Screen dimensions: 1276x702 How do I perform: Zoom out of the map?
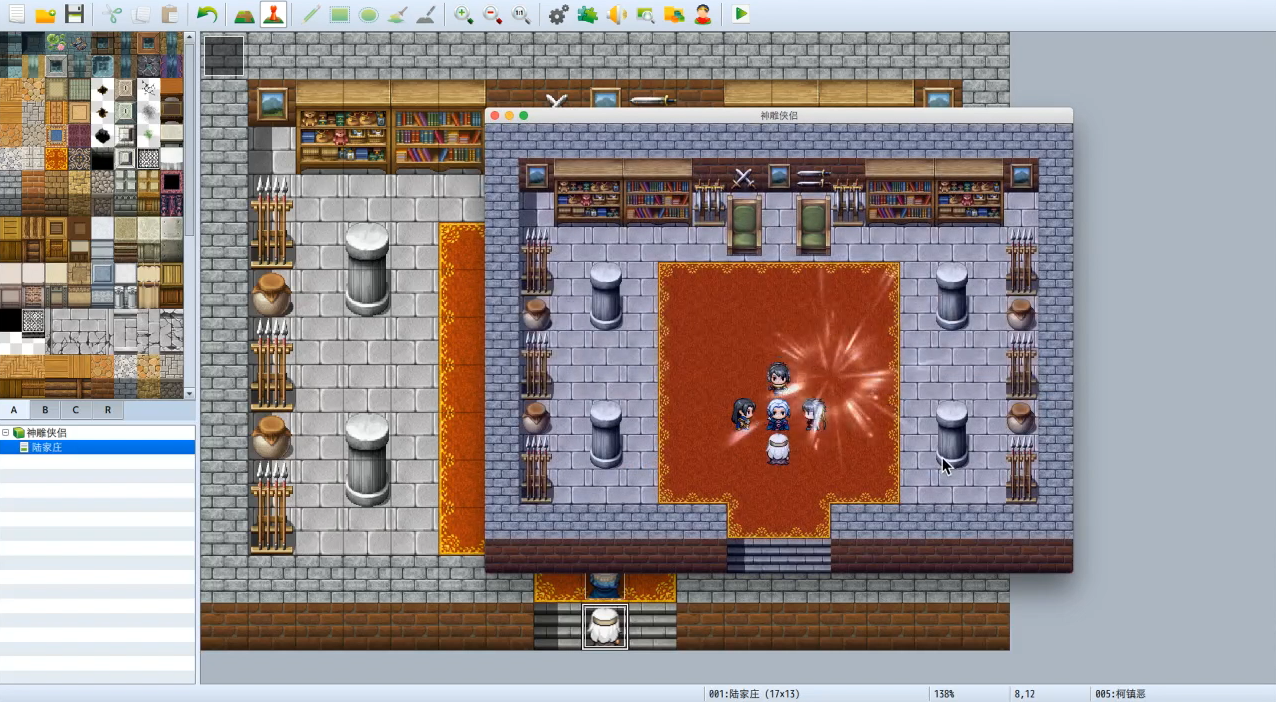[492, 14]
